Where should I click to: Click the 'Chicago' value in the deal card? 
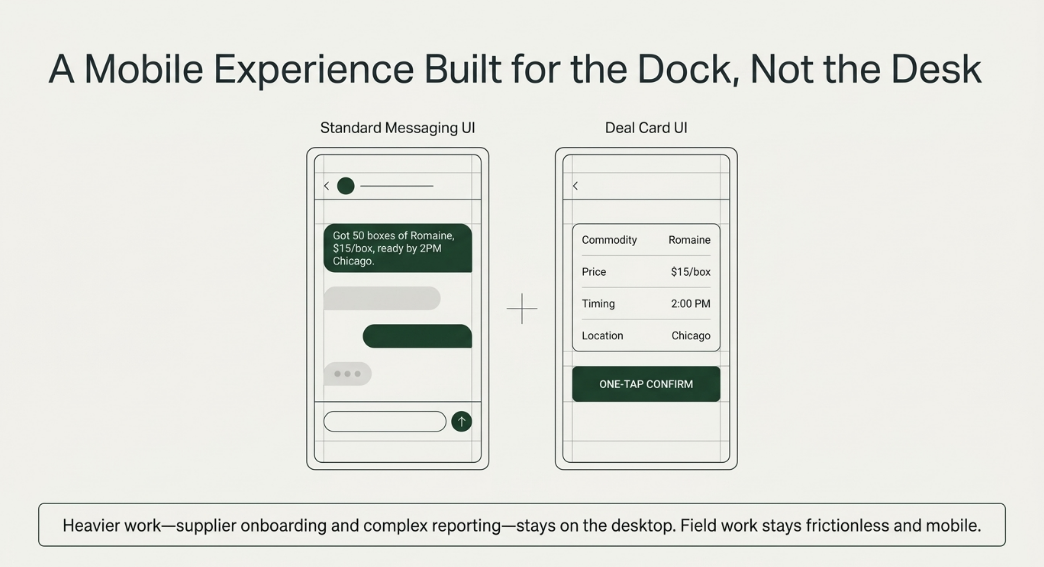690,335
